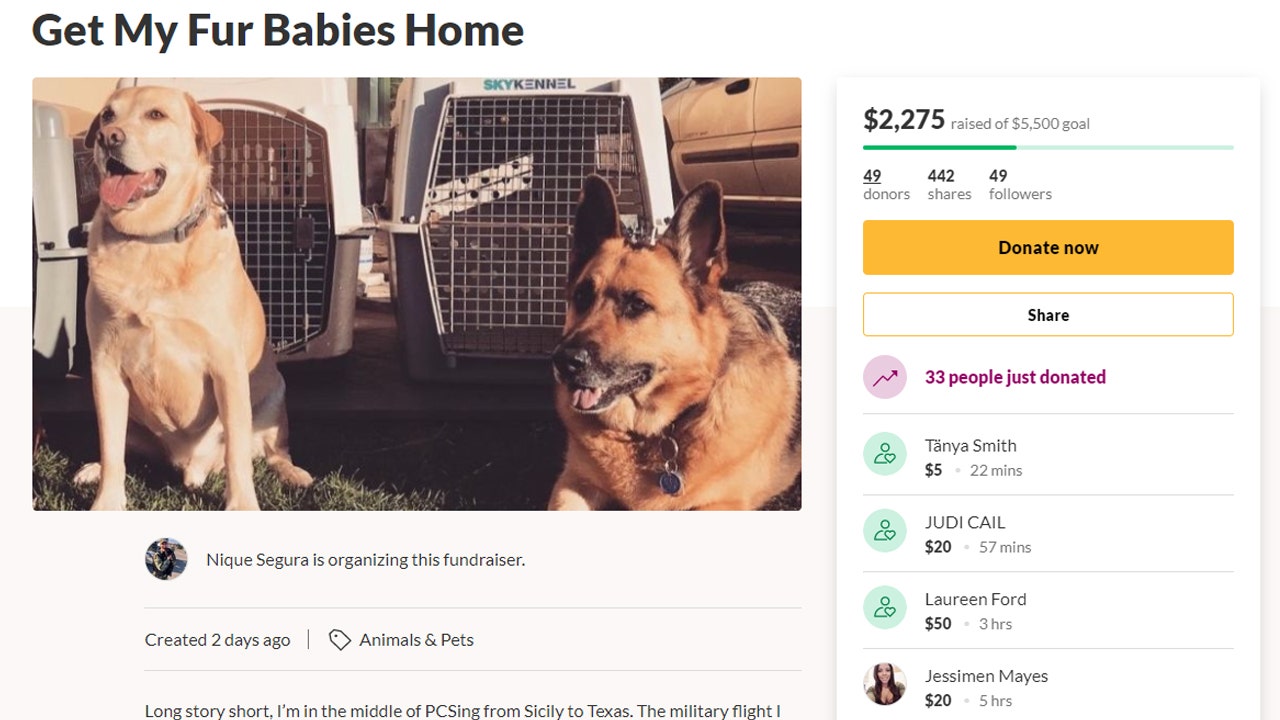Click the $2,275 raised amount
Viewport: 1280px width, 720px height.
click(x=904, y=120)
